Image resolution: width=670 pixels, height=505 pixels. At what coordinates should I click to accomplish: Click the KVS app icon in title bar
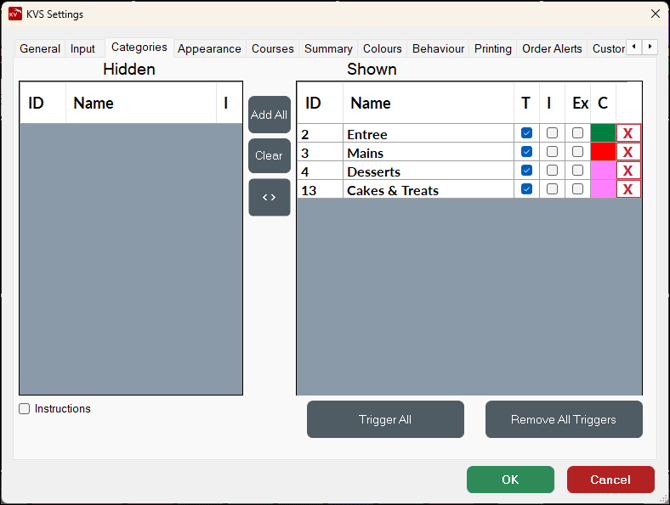(15, 14)
